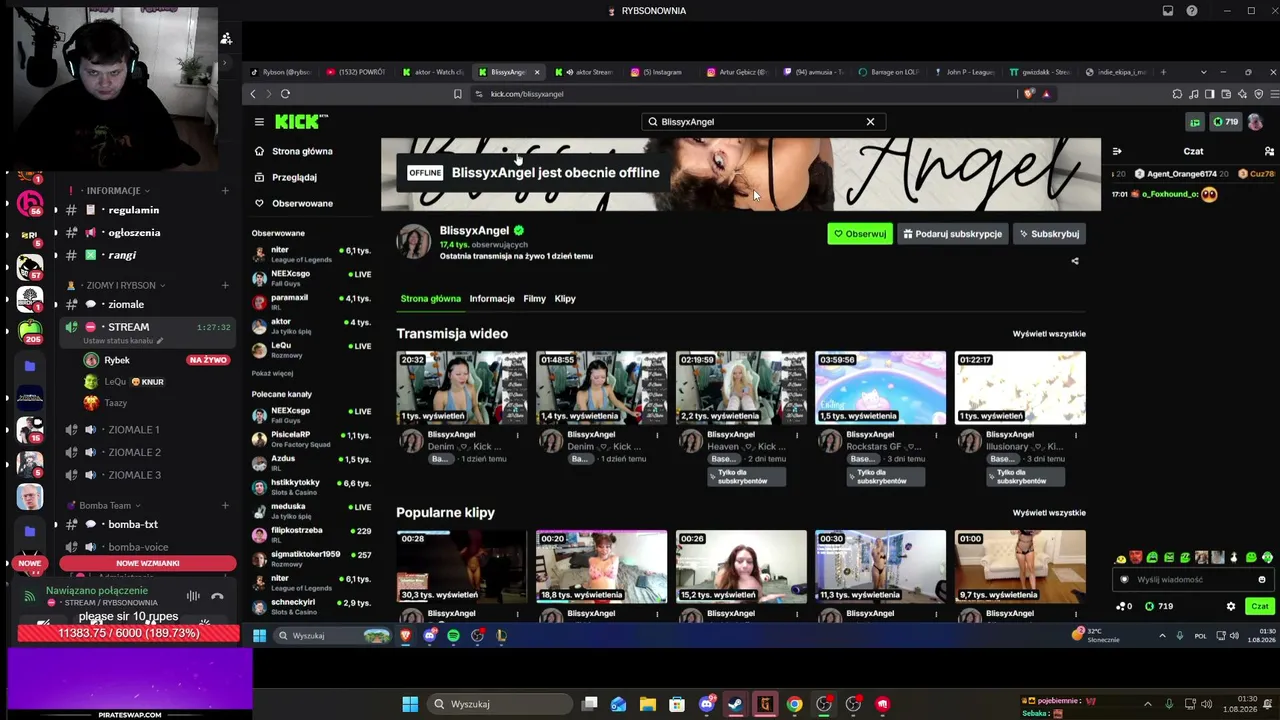Open the Kick hamburger menu
The width and height of the screenshot is (1280, 720).
pos(259,122)
